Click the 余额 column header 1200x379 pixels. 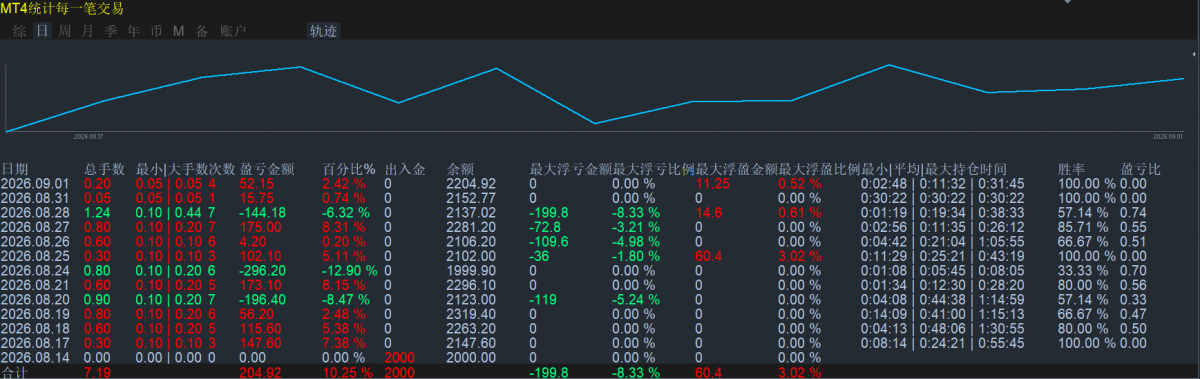point(460,169)
